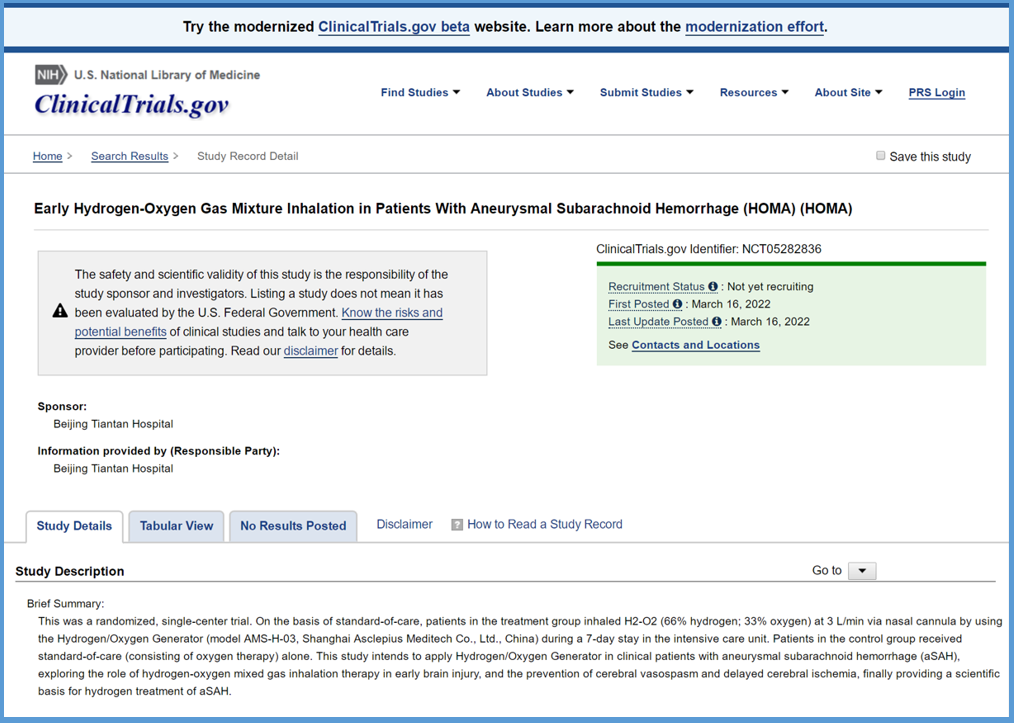Click the PRS Login link
Image resolution: width=1014 pixels, height=723 pixels.
coord(936,93)
